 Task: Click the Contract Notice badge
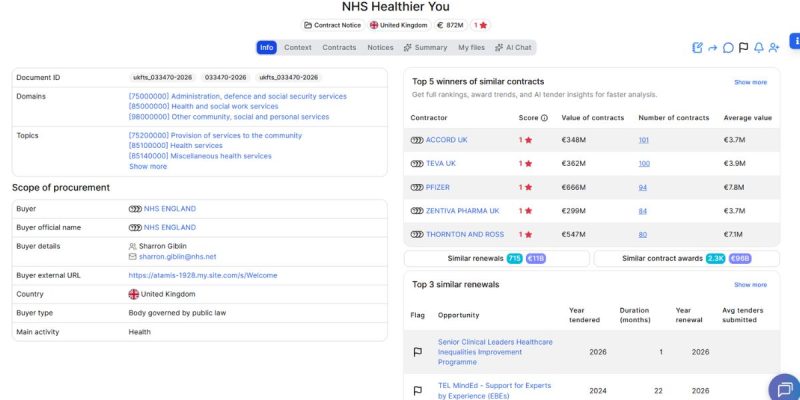[332, 25]
